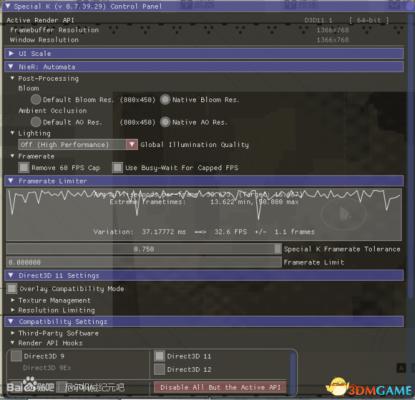Screen dimensions: 415x400
Task: Collapse the Post-Processing tree node
Action: (12, 78)
